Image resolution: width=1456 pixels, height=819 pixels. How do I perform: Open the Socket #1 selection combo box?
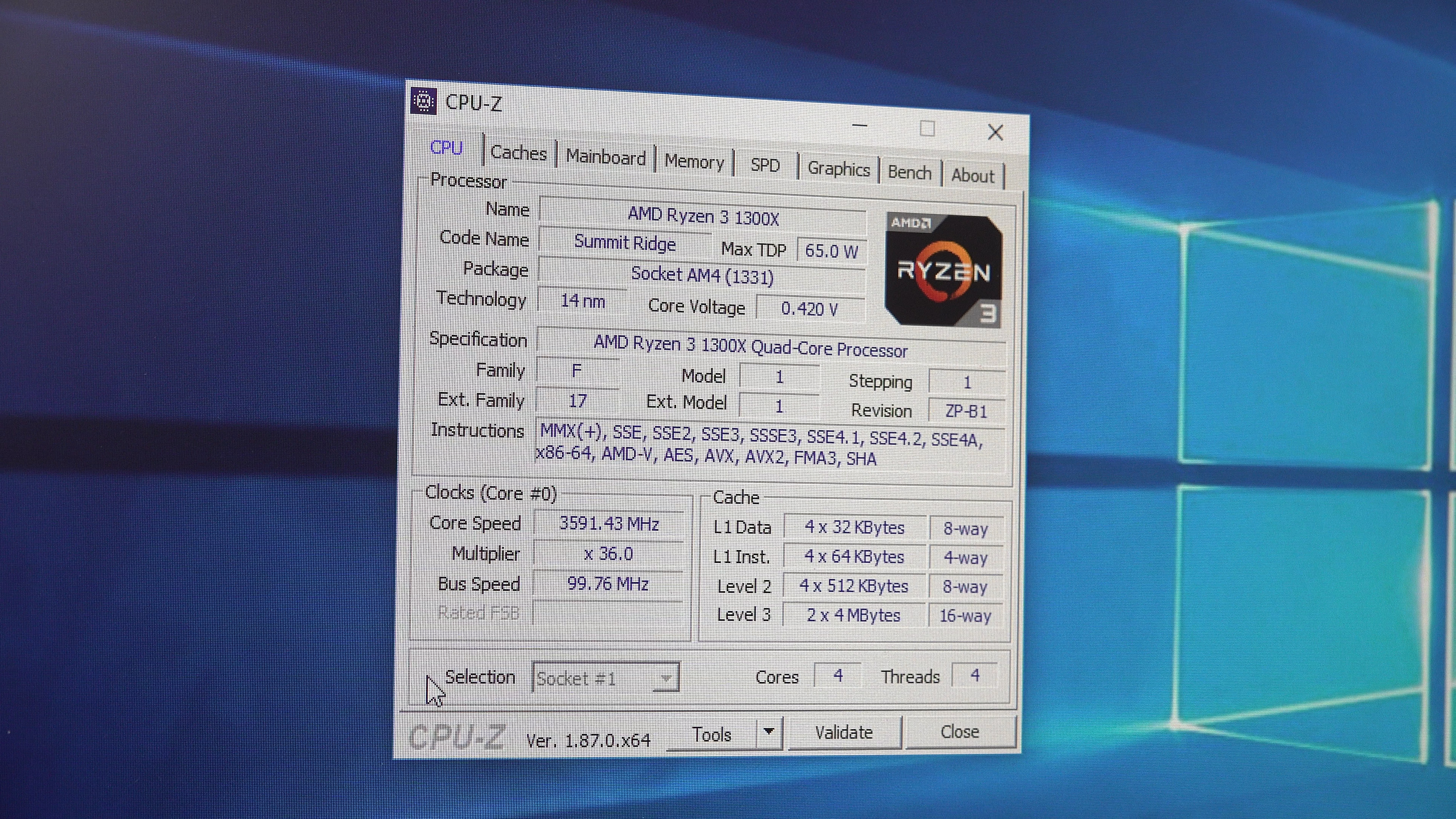(606, 677)
